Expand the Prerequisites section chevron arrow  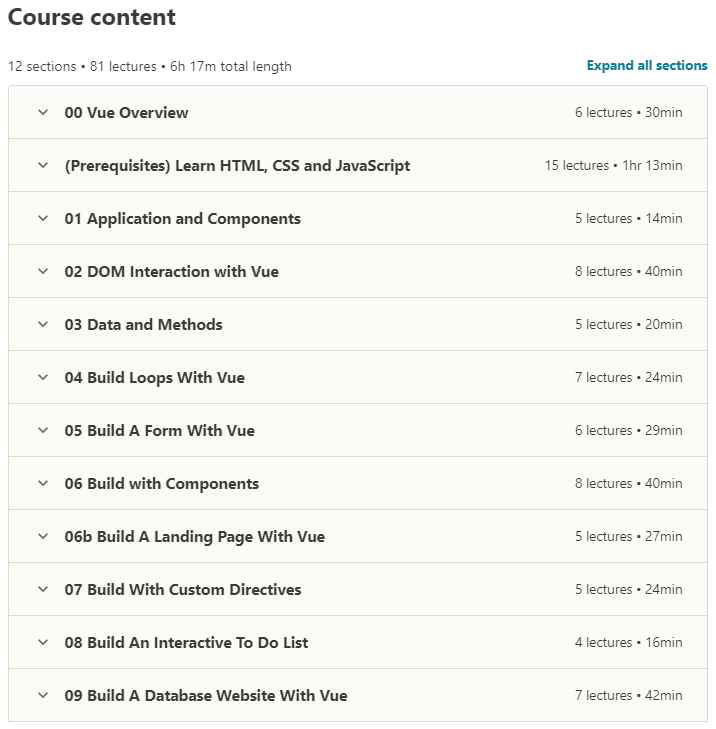tap(43, 166)
